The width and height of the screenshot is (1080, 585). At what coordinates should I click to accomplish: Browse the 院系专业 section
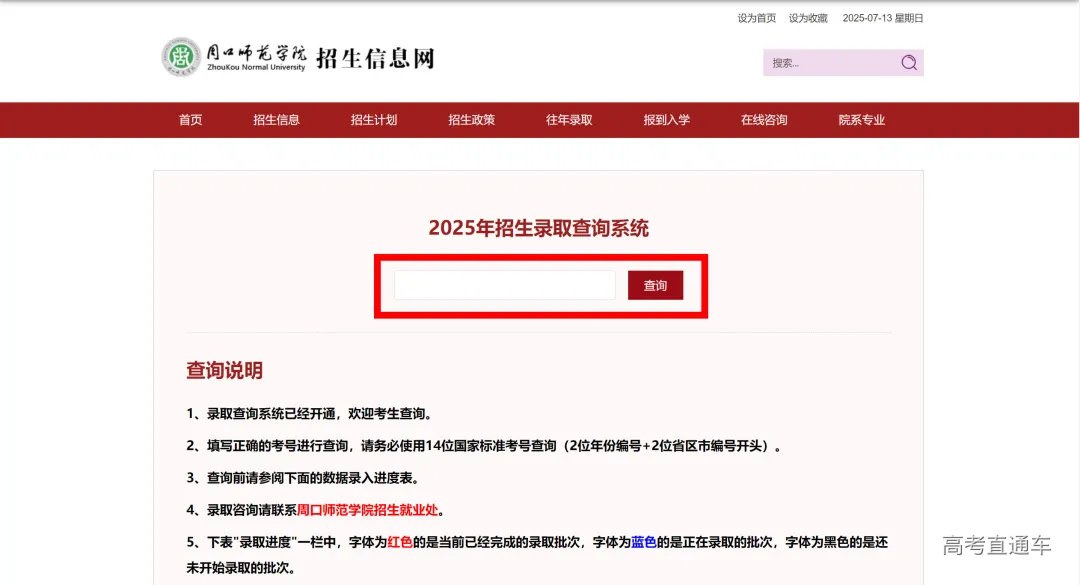861,120
